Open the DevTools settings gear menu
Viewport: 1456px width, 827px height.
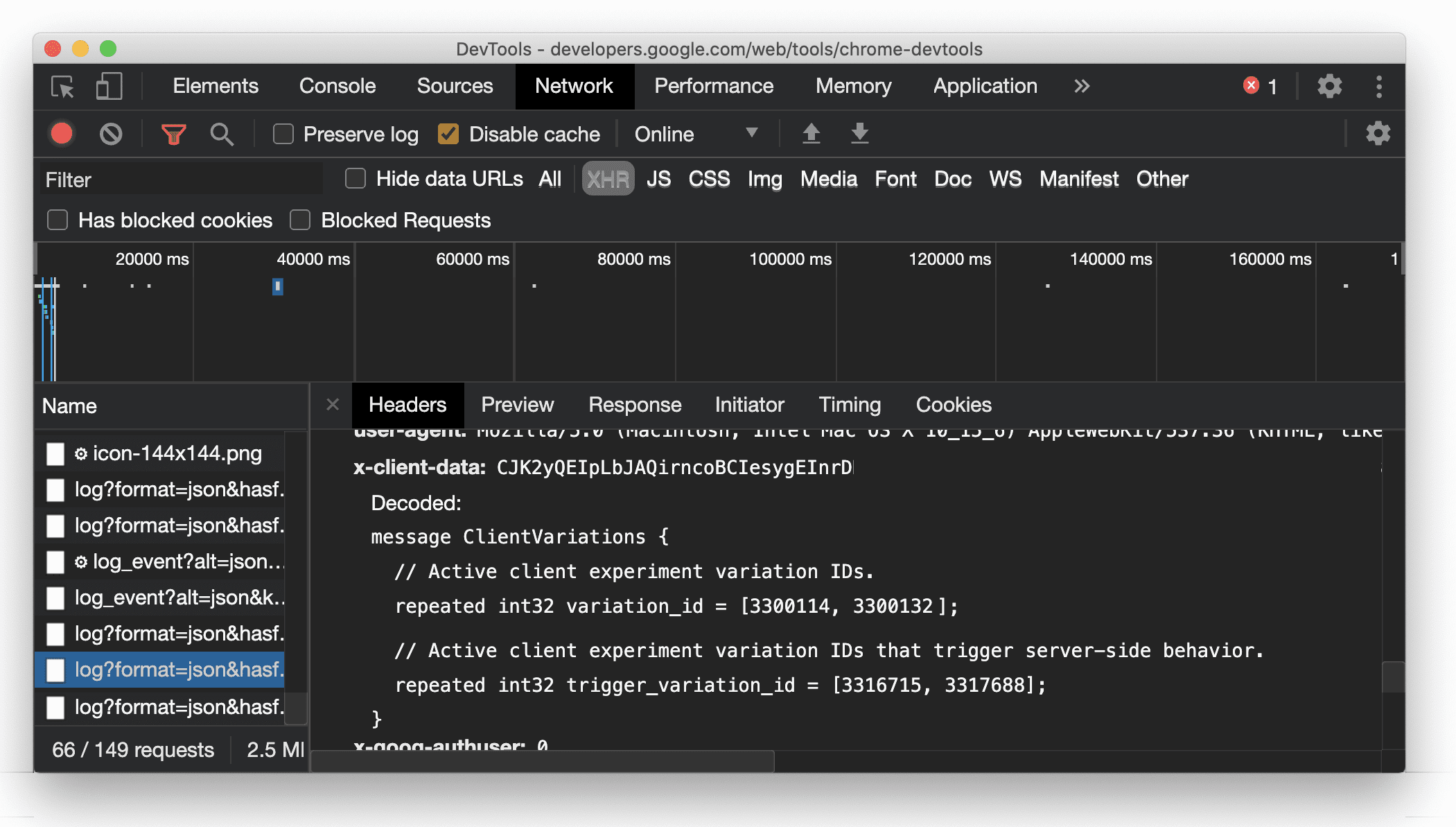[x=1330, y=86]
